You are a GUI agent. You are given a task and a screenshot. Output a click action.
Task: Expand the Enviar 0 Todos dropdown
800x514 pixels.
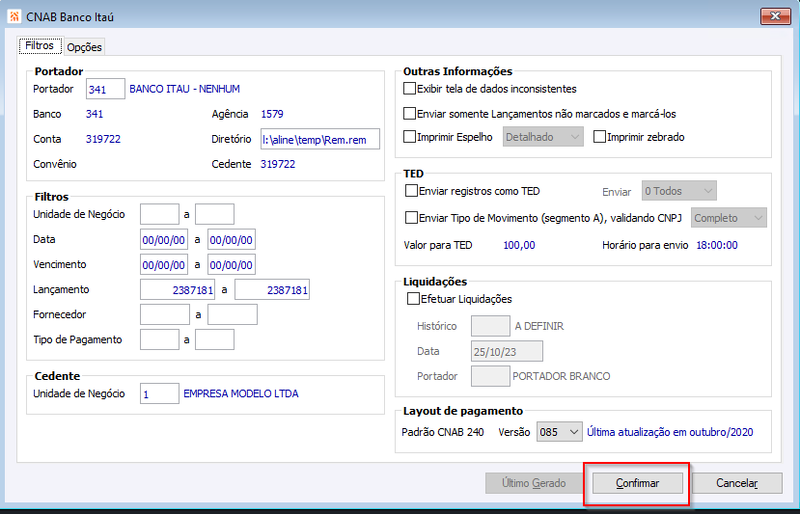pyautogui.click(x=679, y=191)
